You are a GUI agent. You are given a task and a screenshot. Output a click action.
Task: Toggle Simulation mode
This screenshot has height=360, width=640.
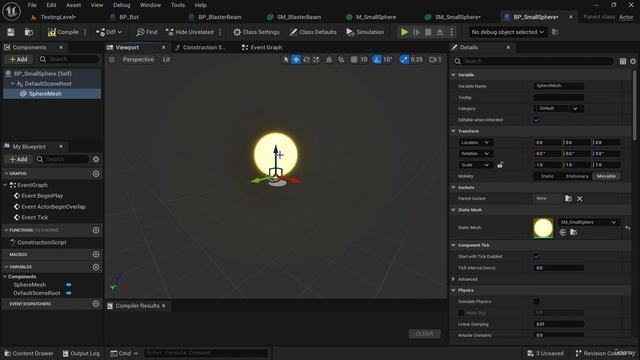(x=365, y=32)
